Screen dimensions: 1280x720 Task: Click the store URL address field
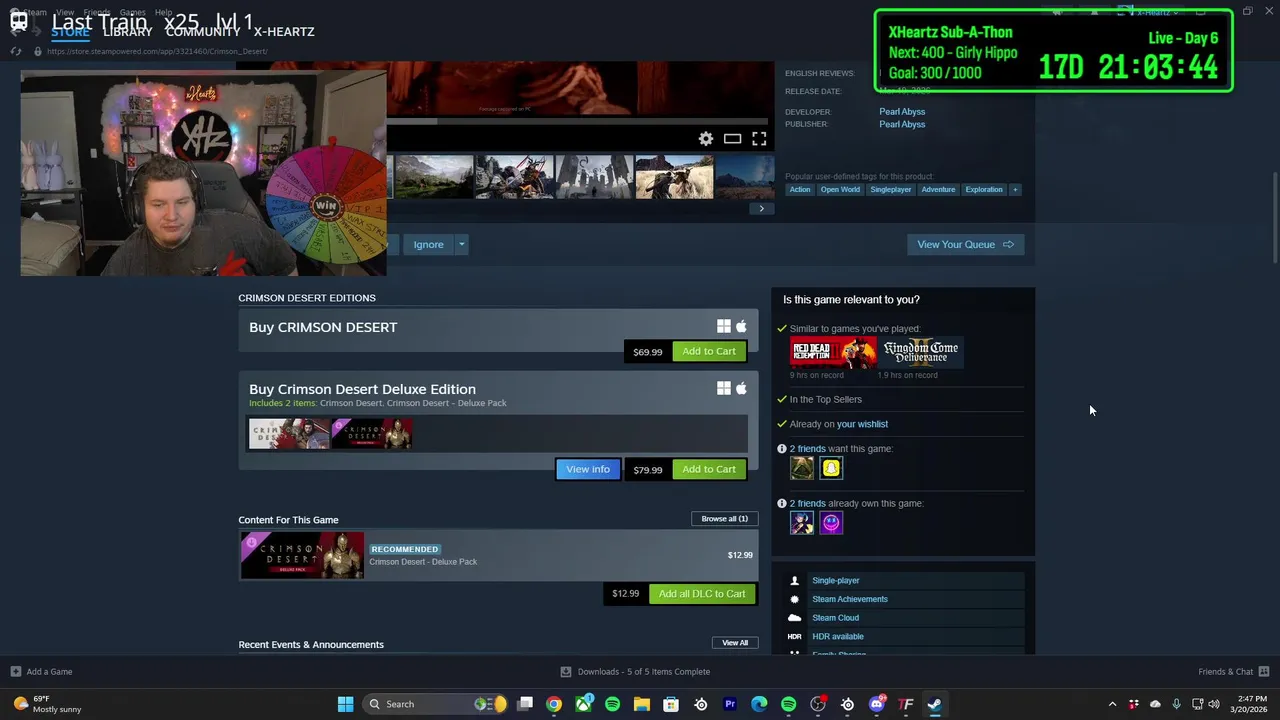[x=157, y=51]
